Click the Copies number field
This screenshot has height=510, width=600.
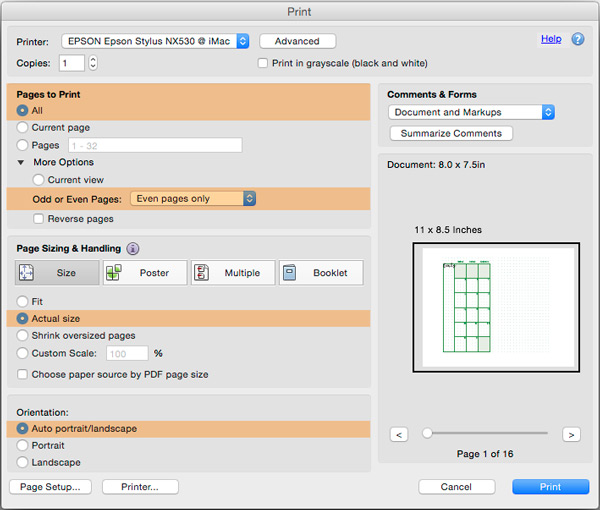(x=72, y=63)
